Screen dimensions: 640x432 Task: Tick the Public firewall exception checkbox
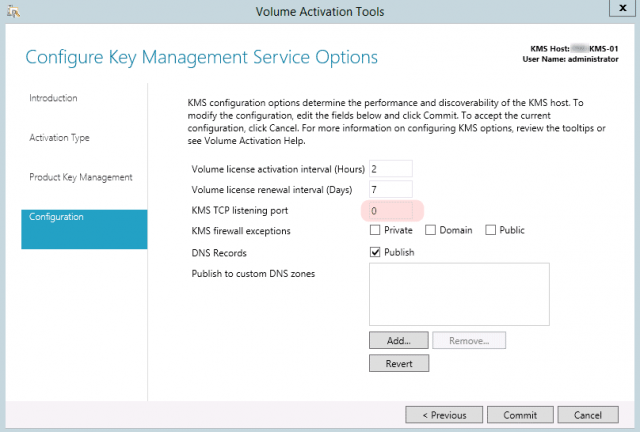tap(491, 231)
